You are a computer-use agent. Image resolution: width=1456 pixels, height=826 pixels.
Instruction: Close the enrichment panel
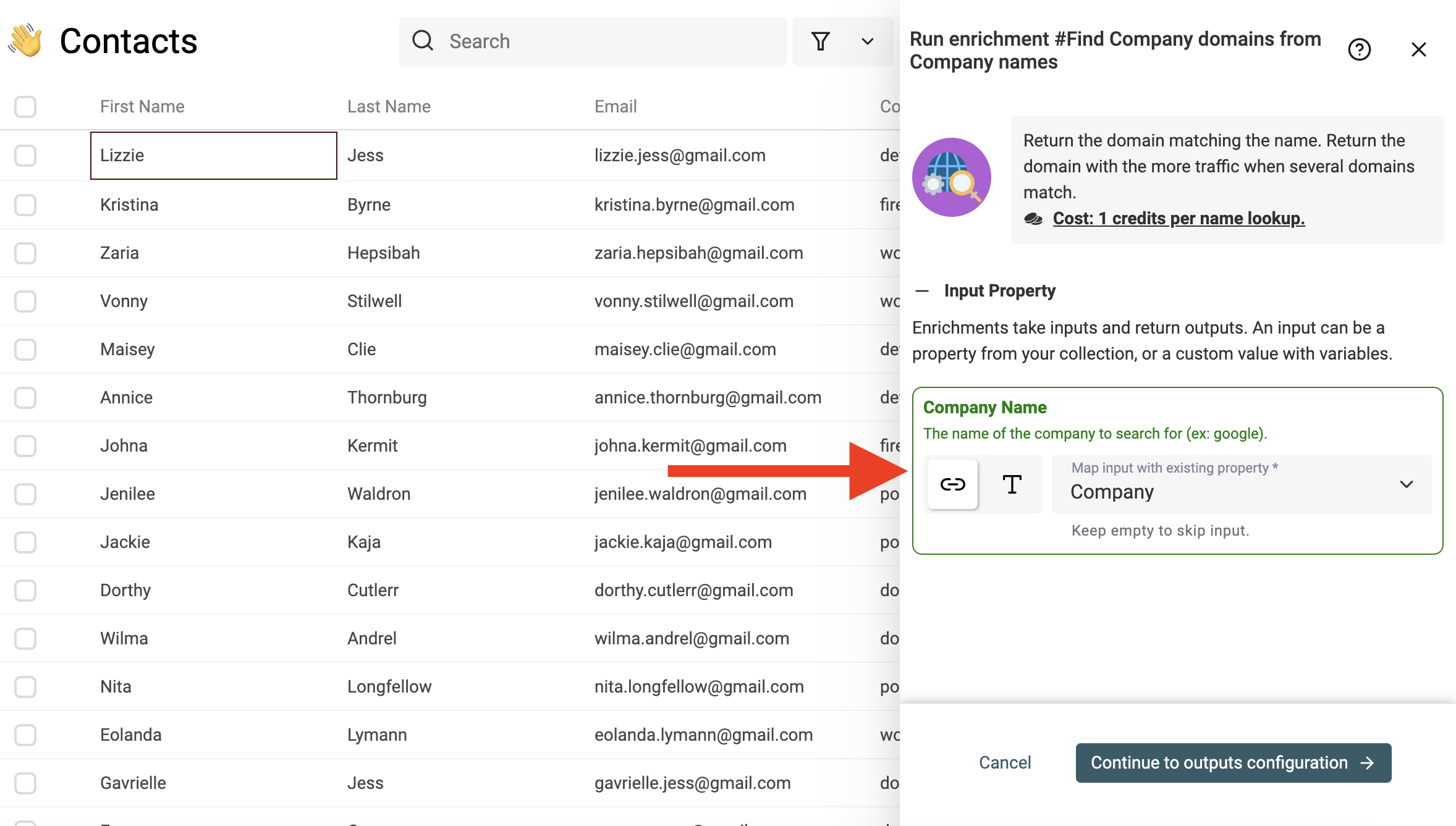[x=1418, y=49]
